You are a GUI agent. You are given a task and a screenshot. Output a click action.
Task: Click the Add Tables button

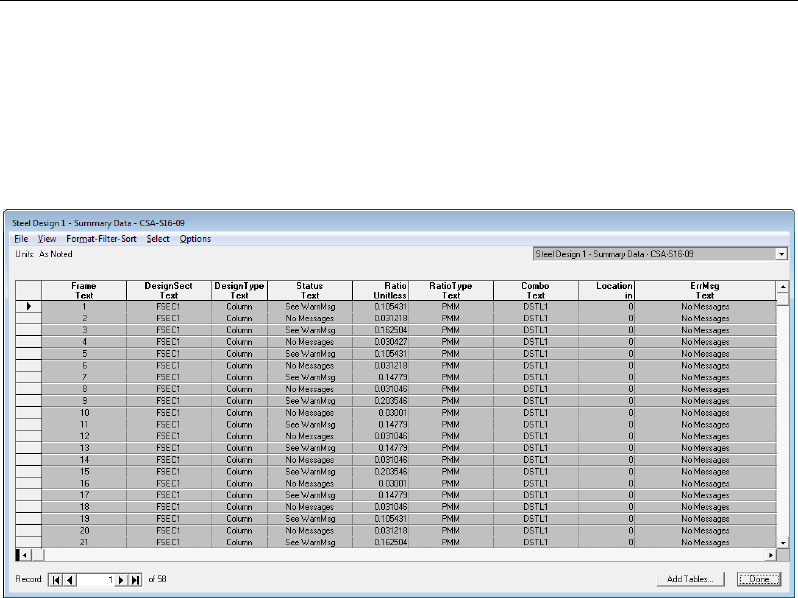(690, 579)
